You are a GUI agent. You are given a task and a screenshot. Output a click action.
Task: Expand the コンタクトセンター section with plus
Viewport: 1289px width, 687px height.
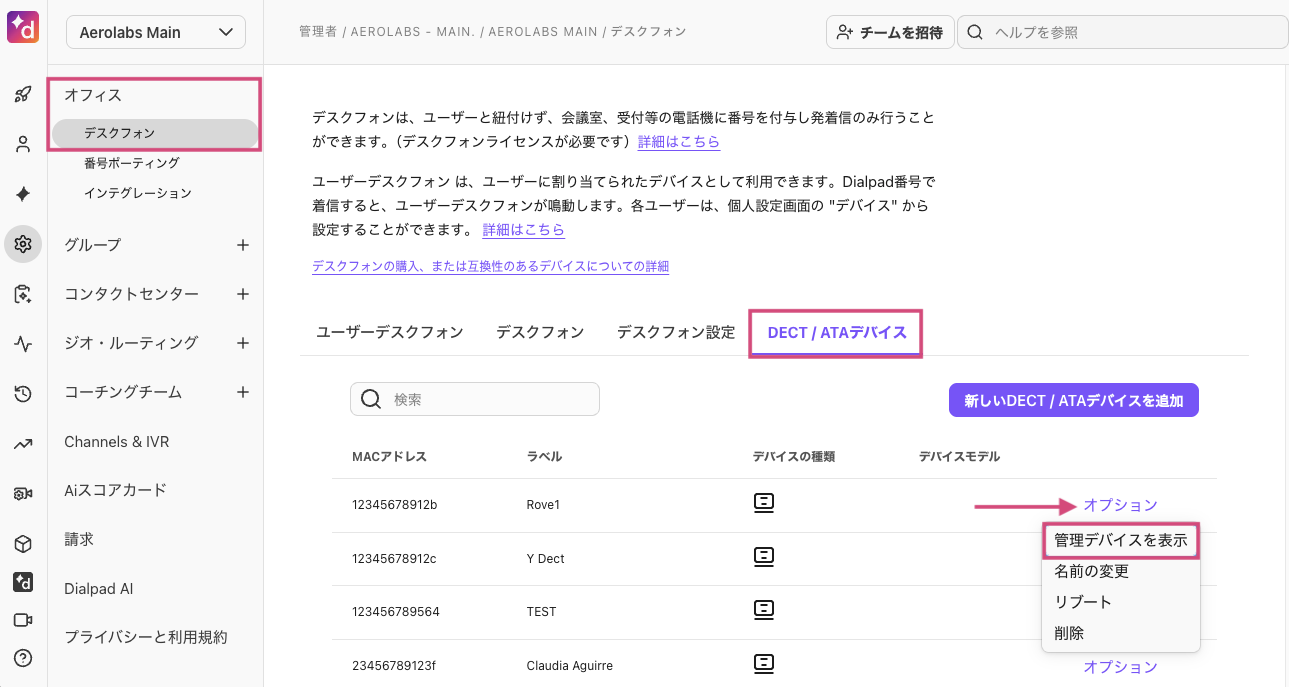242,294
